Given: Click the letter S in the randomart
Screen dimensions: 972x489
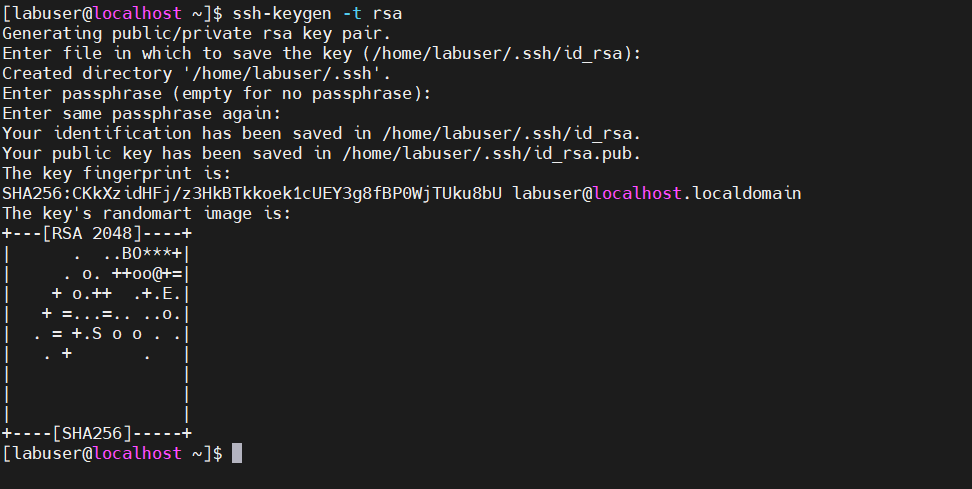Looking at the screenshot, I should pyautogui.click(x=96, y=334).
